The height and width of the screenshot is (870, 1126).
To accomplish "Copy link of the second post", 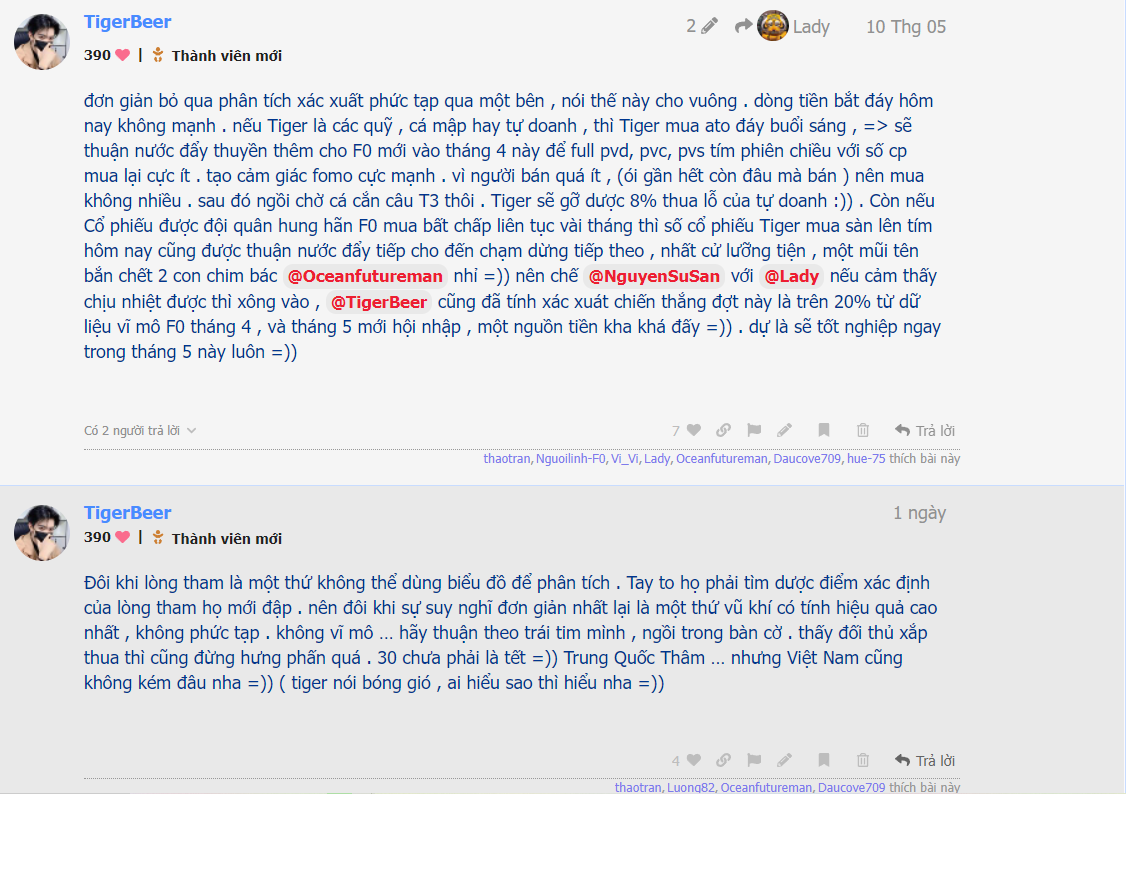I will [723, 759].
